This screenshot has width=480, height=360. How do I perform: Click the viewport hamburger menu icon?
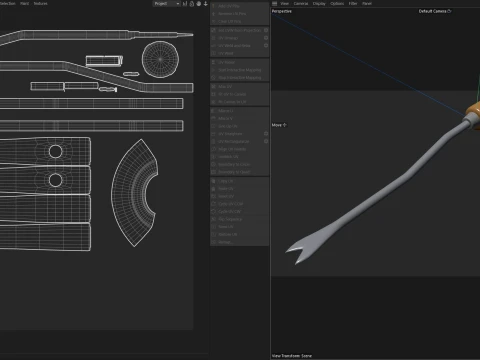[274, 4]
